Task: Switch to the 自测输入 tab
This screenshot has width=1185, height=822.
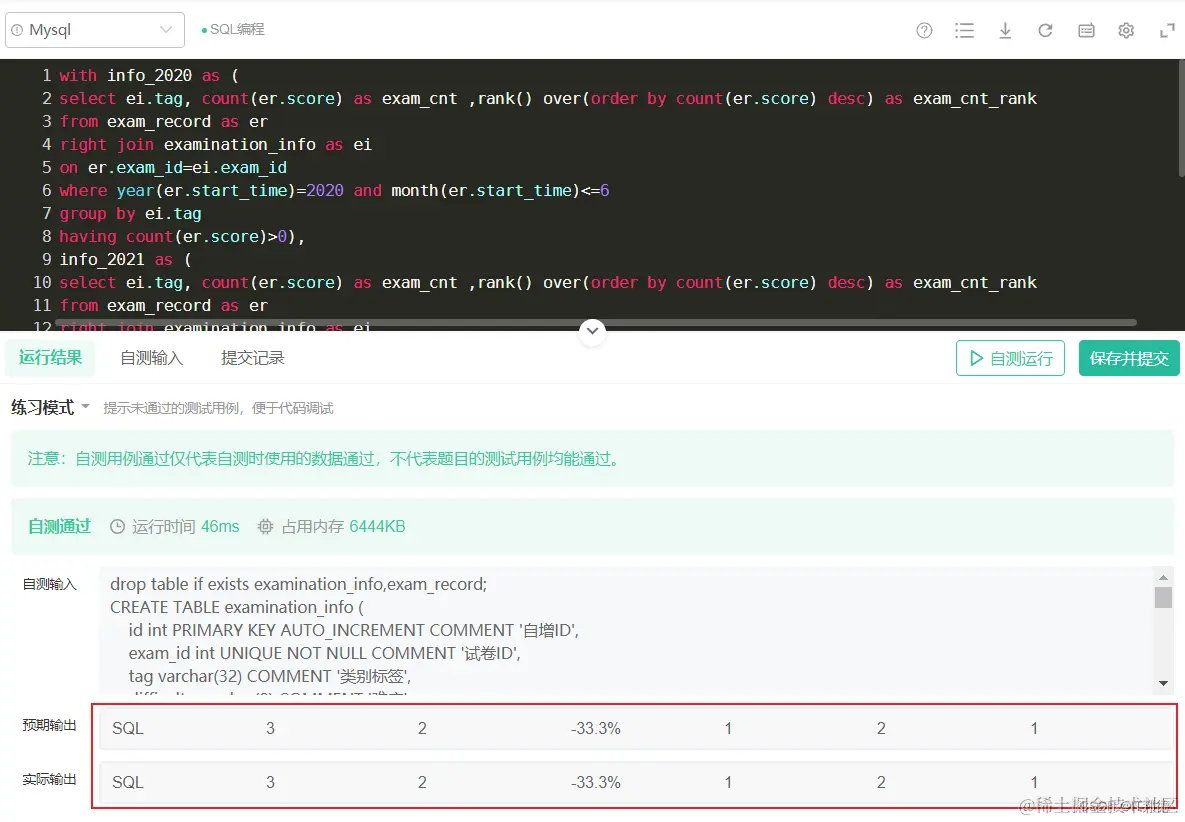Action: [151, 357]
